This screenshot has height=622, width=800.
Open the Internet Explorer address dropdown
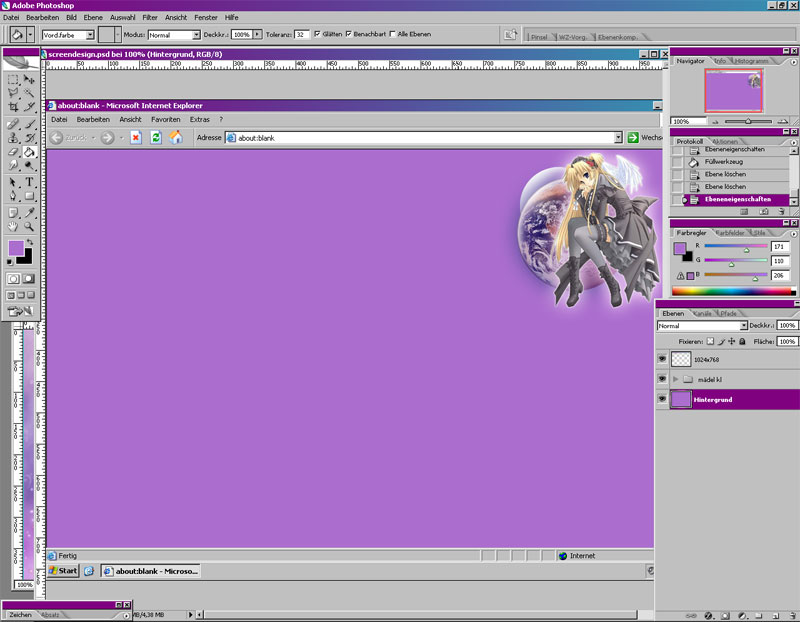[x=618, y=137]
